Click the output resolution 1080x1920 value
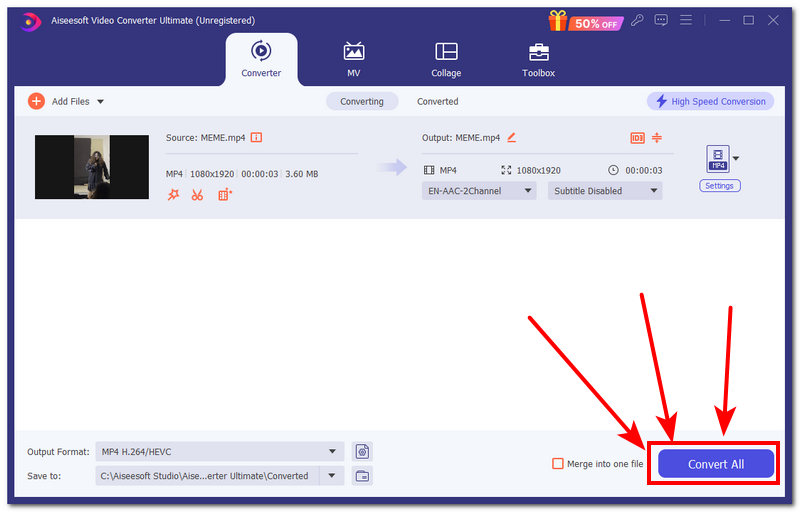 (538, 170)
